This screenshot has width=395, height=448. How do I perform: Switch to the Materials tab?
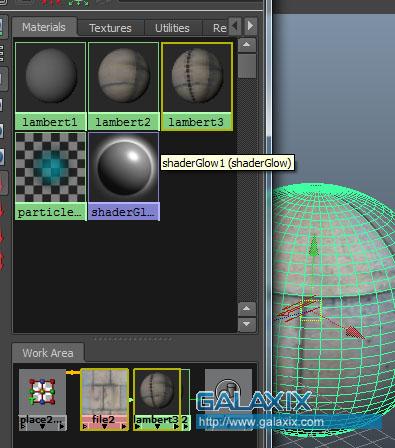[44, 27]
